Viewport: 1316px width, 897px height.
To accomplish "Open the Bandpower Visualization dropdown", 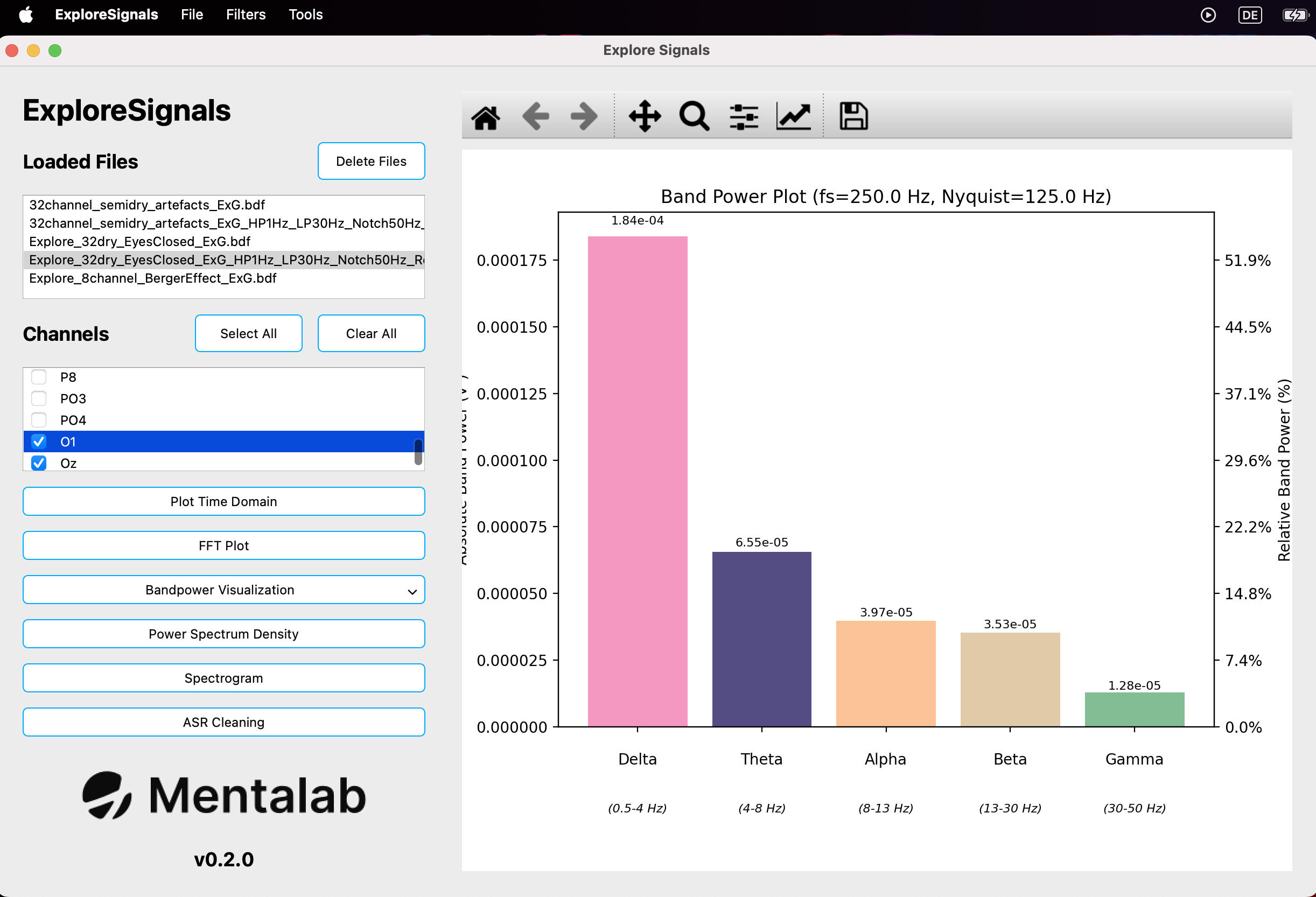I will [223, 590].
